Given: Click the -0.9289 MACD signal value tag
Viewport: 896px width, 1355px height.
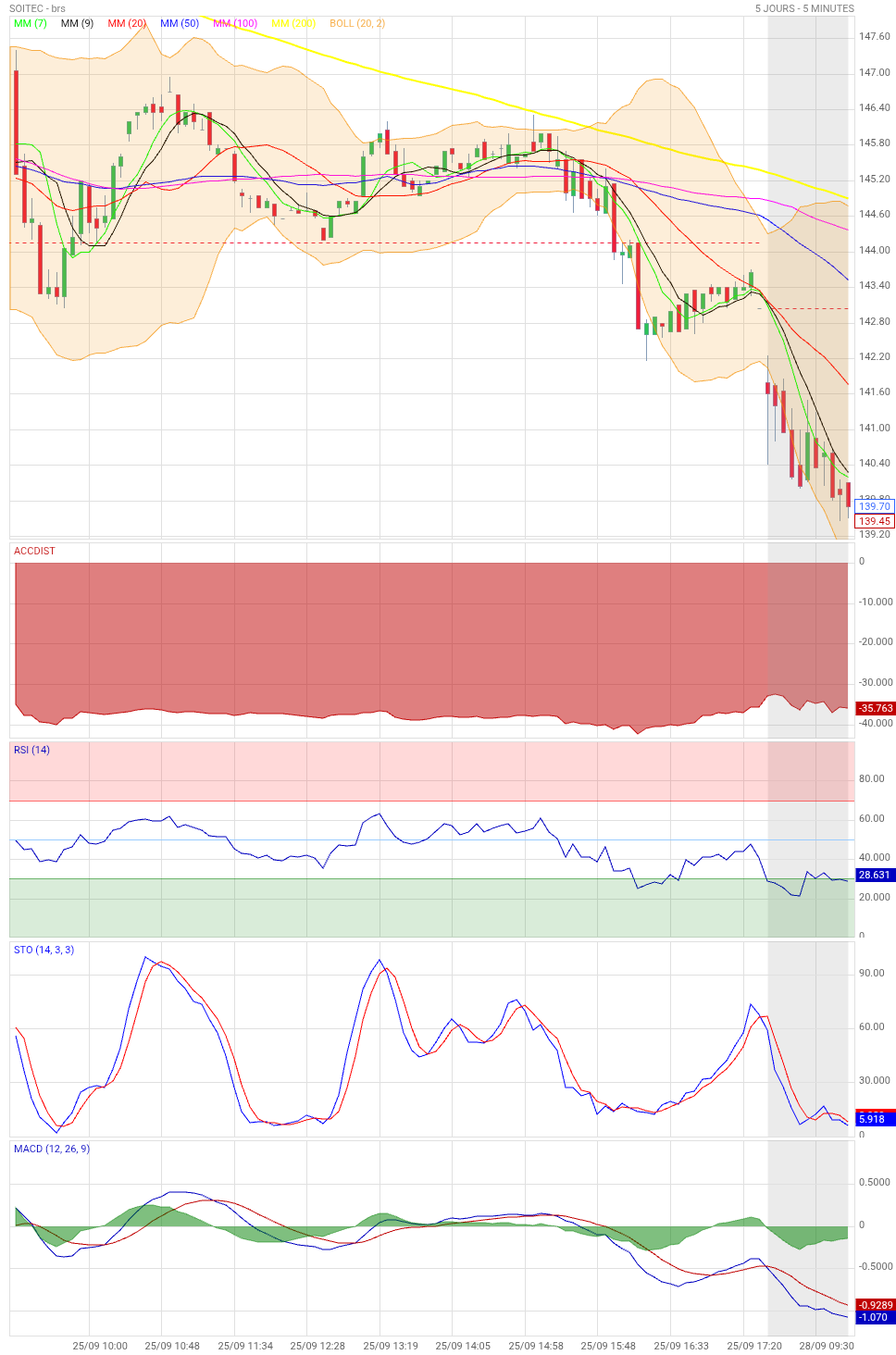Looking at the screenshot, I should 875,1305.
